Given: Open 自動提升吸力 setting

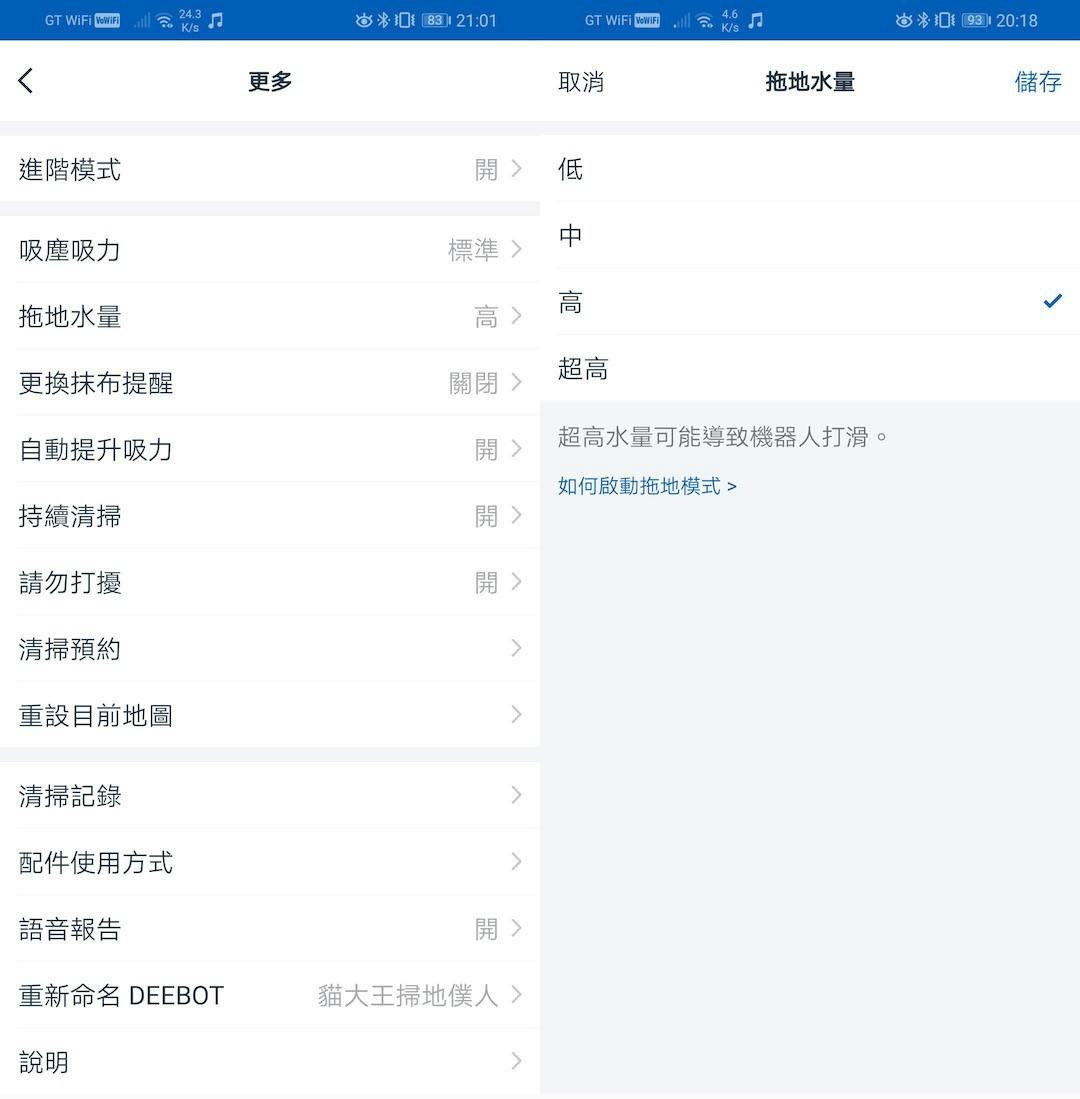Looking at the screenshot, I should click(x=270, y=449).
